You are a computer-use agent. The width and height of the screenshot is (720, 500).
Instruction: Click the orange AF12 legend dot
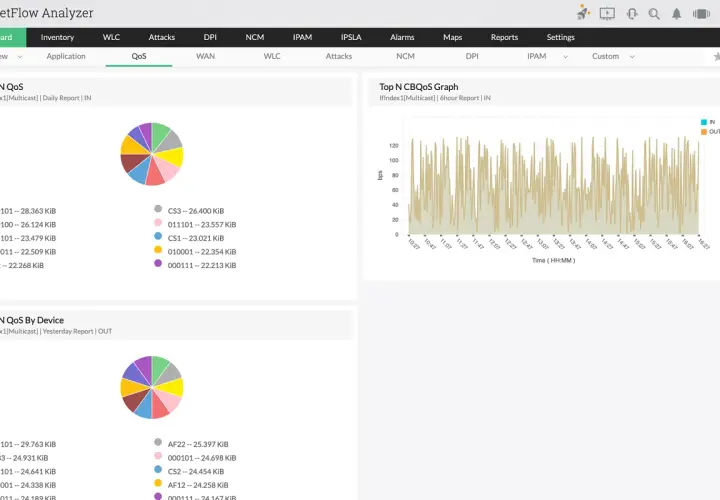coord(158,483)
